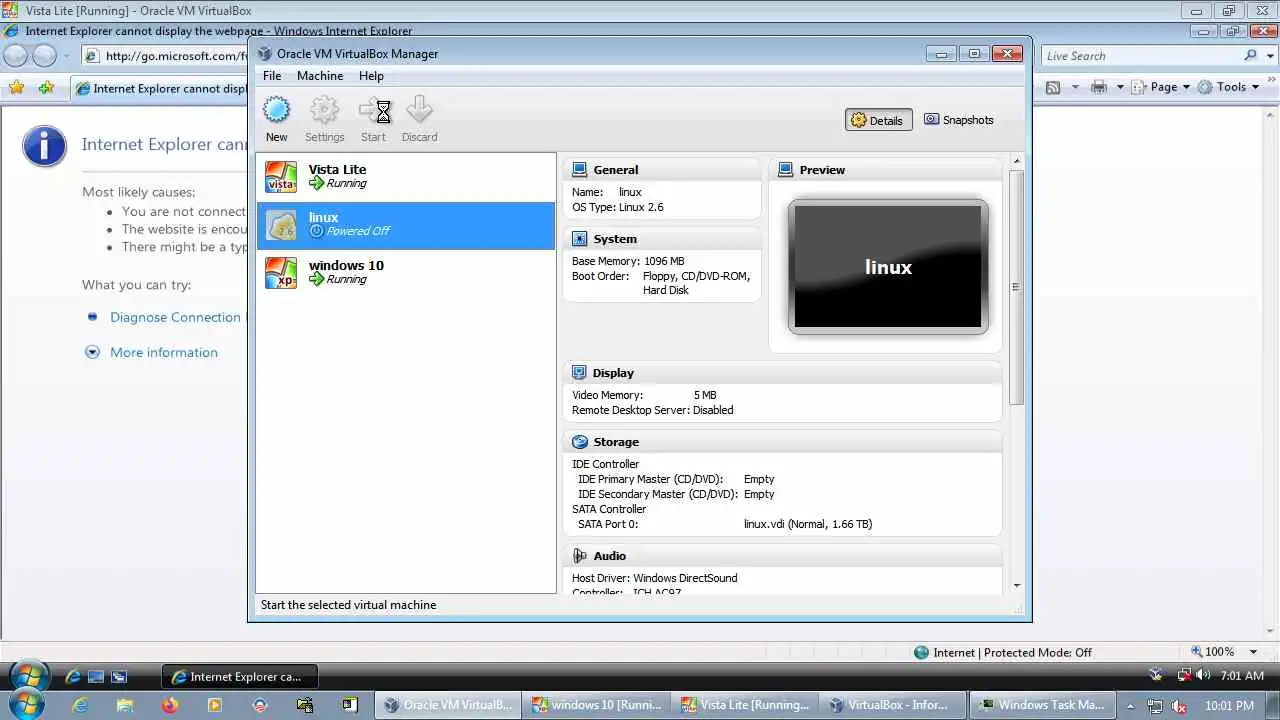Click the linux preview thumbnail

[888, 267]
